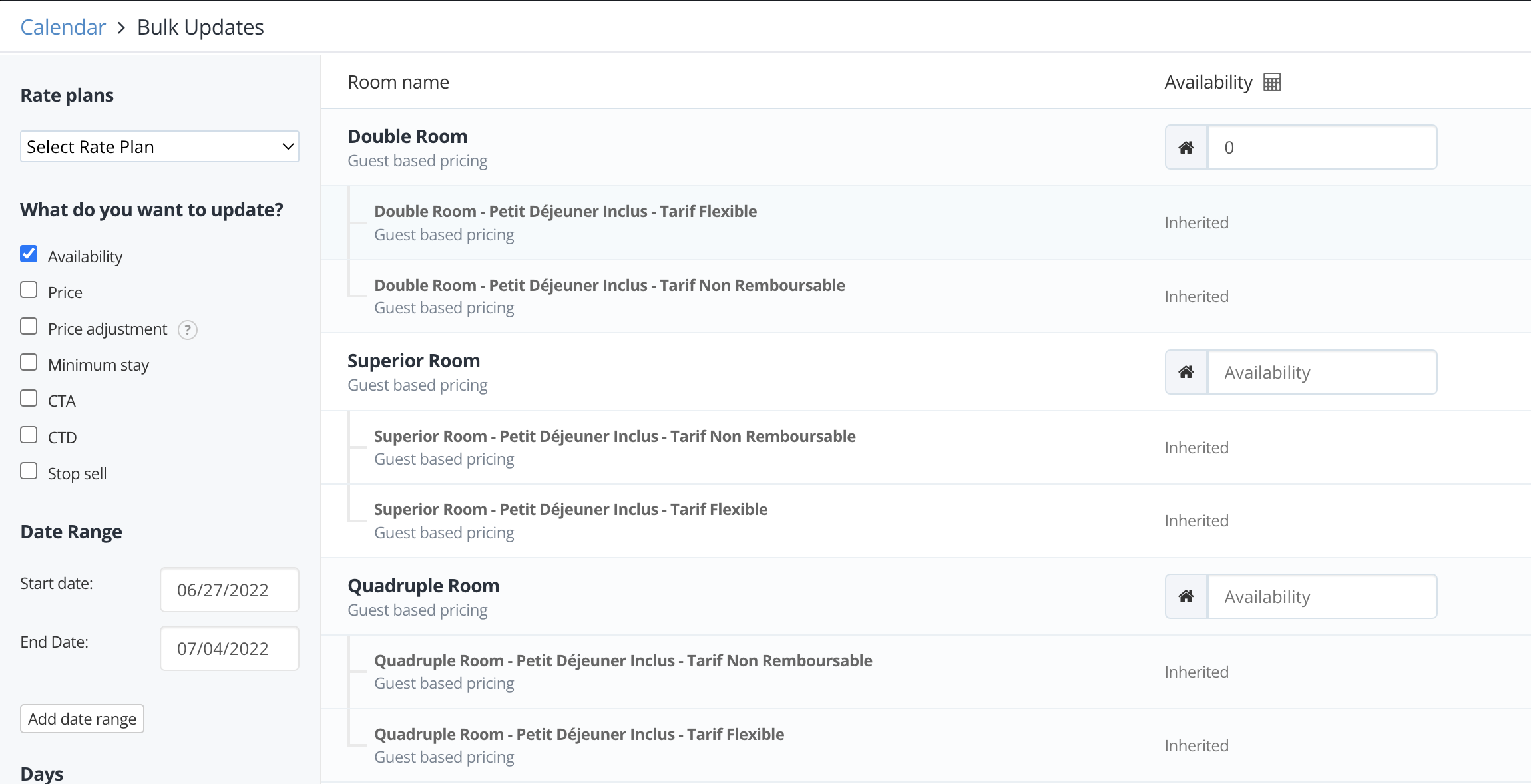
Task: Enable the CTA checkbox
Action: pos(29,399)
